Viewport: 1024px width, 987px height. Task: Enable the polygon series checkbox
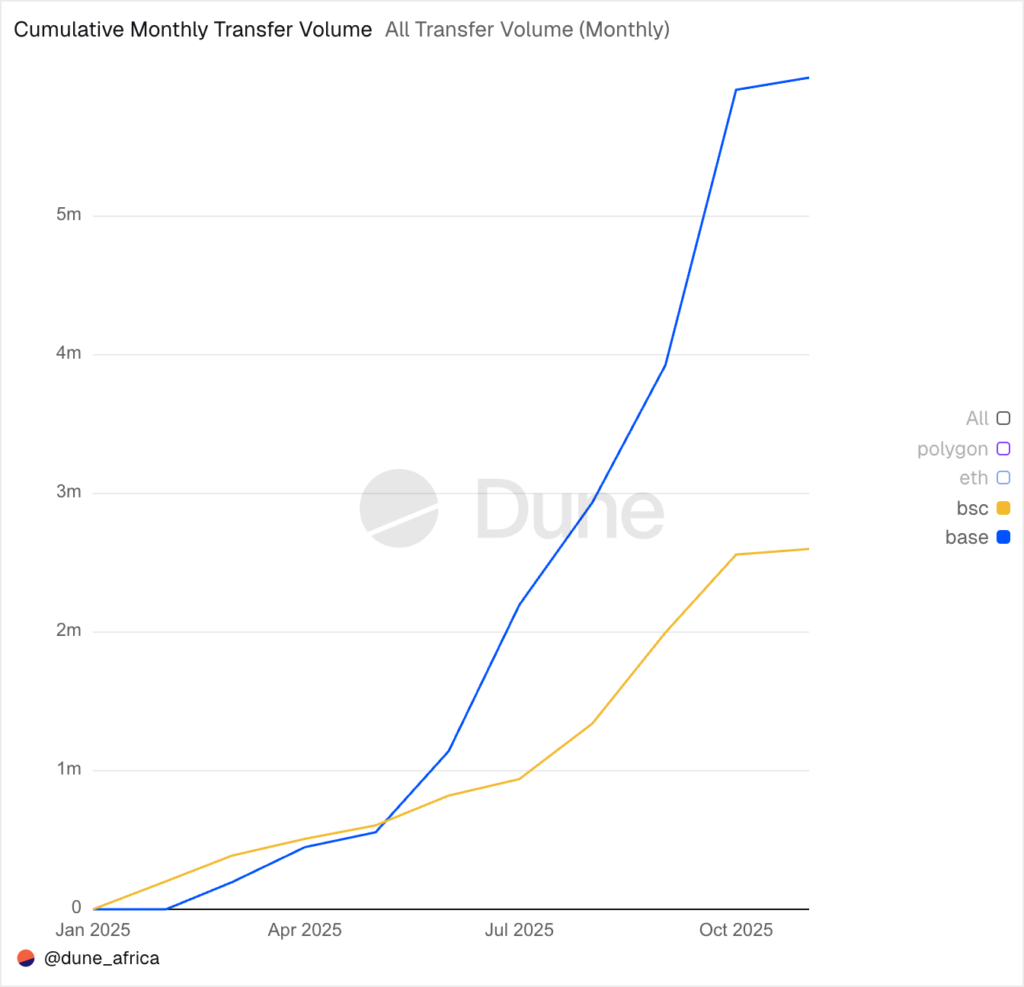pyautogui.click(x=1003, y=449)
